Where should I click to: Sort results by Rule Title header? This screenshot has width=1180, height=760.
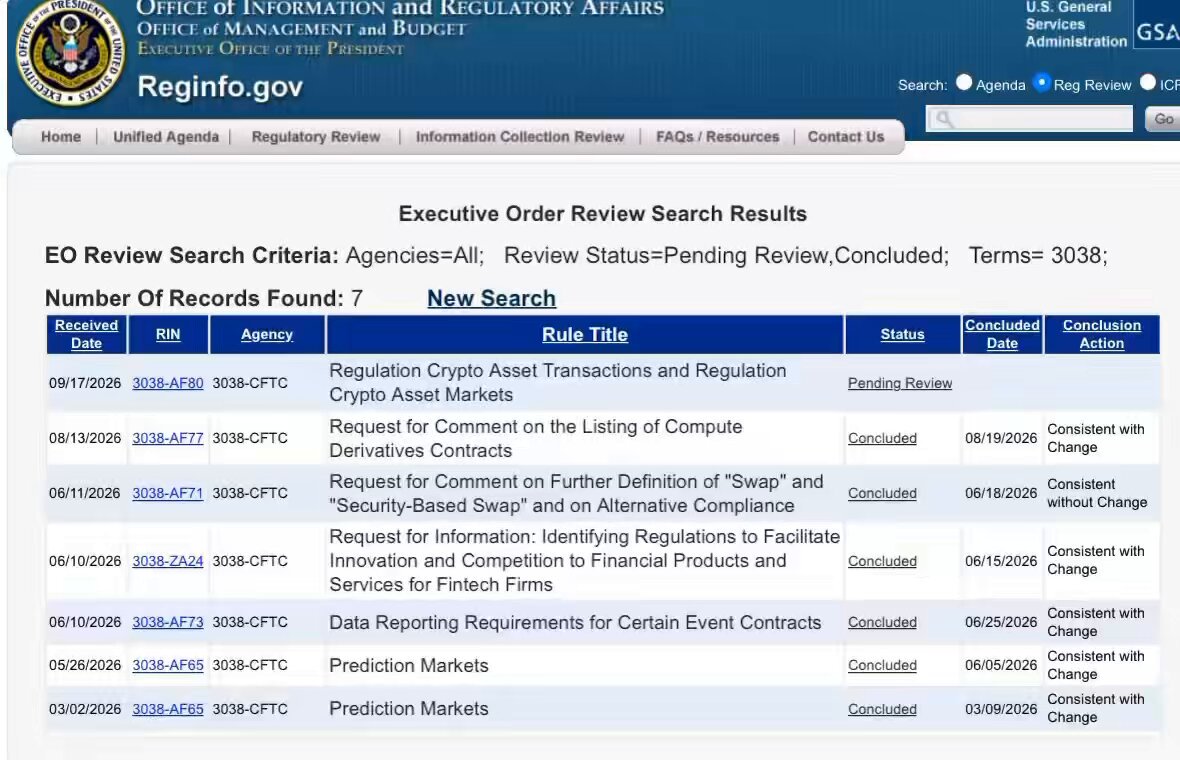585,334
